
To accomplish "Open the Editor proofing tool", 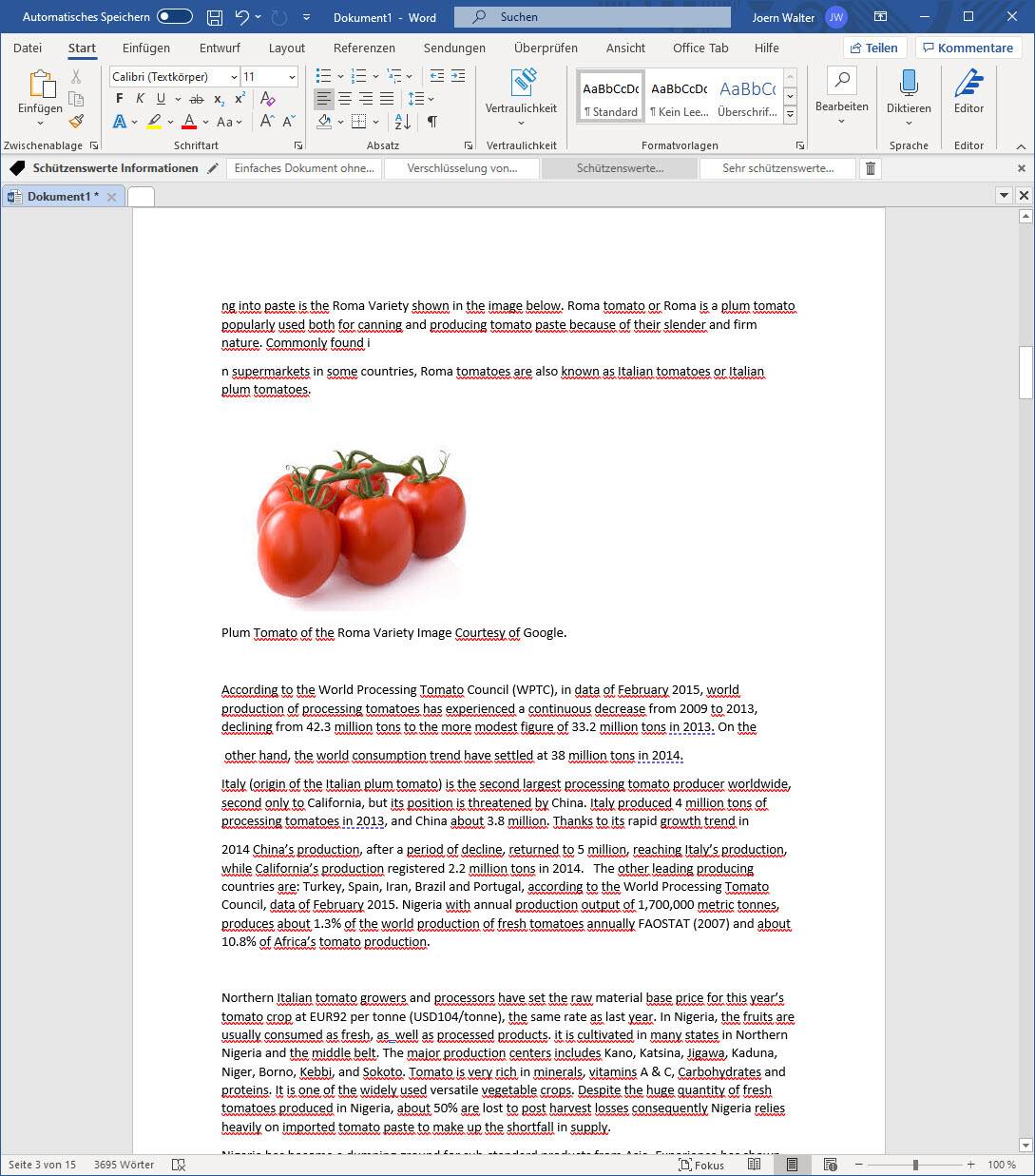I will pyautogui.click(x=968, y=91).
